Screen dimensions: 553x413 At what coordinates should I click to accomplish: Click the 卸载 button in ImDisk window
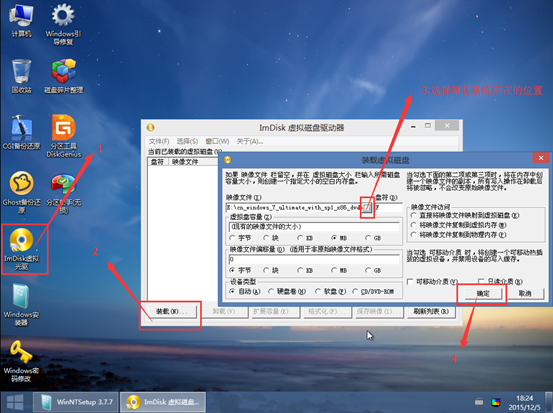tap(224, 311)
